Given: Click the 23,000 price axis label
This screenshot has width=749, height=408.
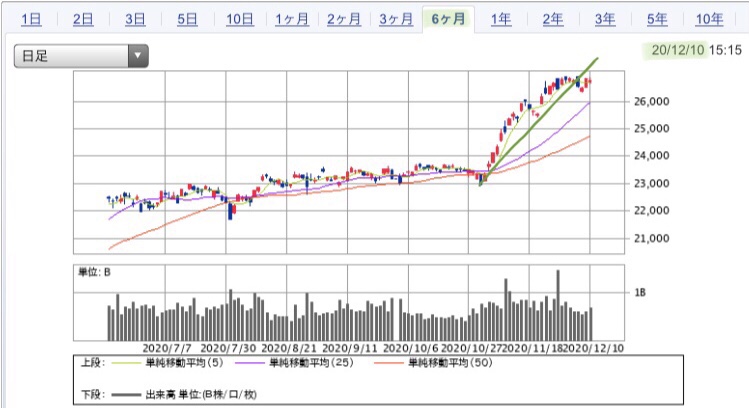Looking at the screenshot, I should [x=652, y=183].
